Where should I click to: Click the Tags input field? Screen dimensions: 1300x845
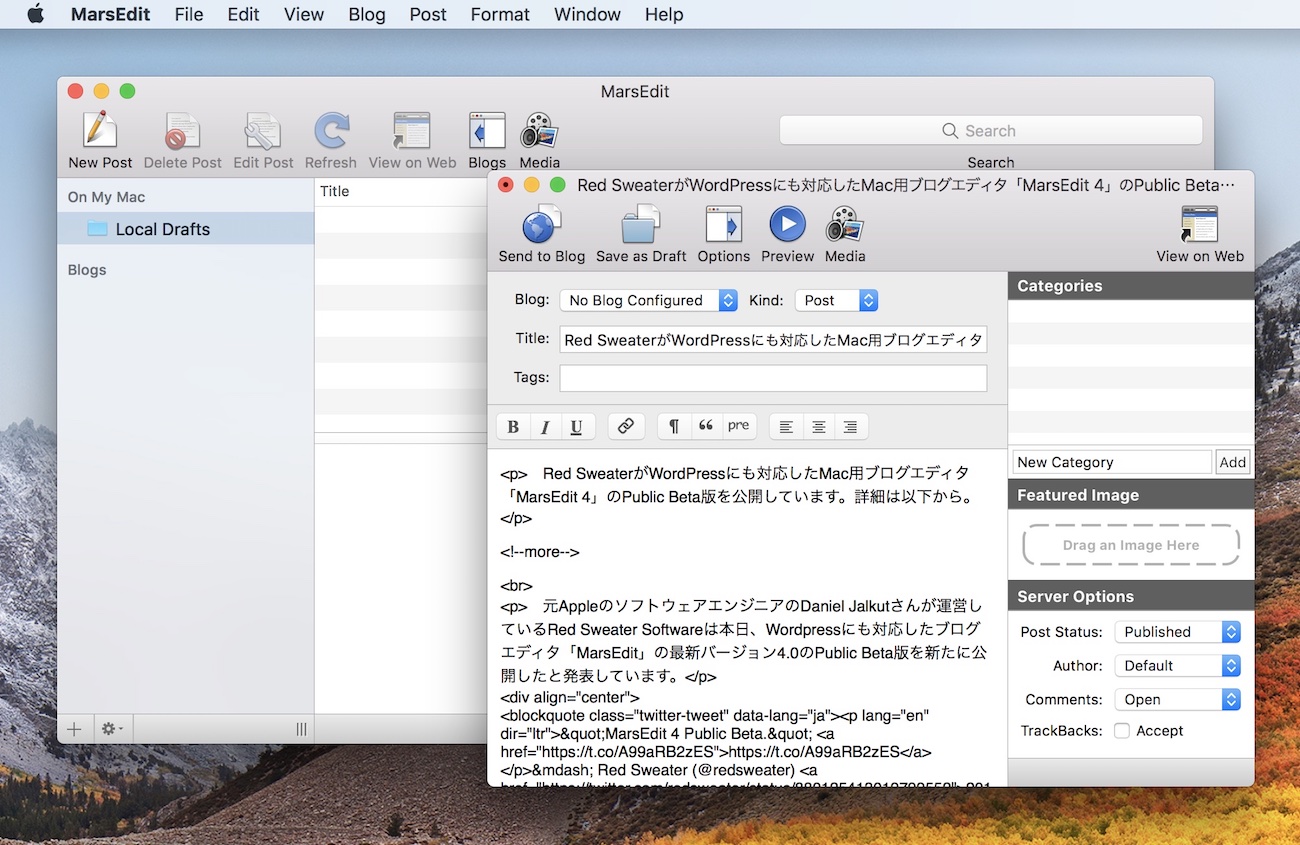pyautogui.click(x=773, y=378)
